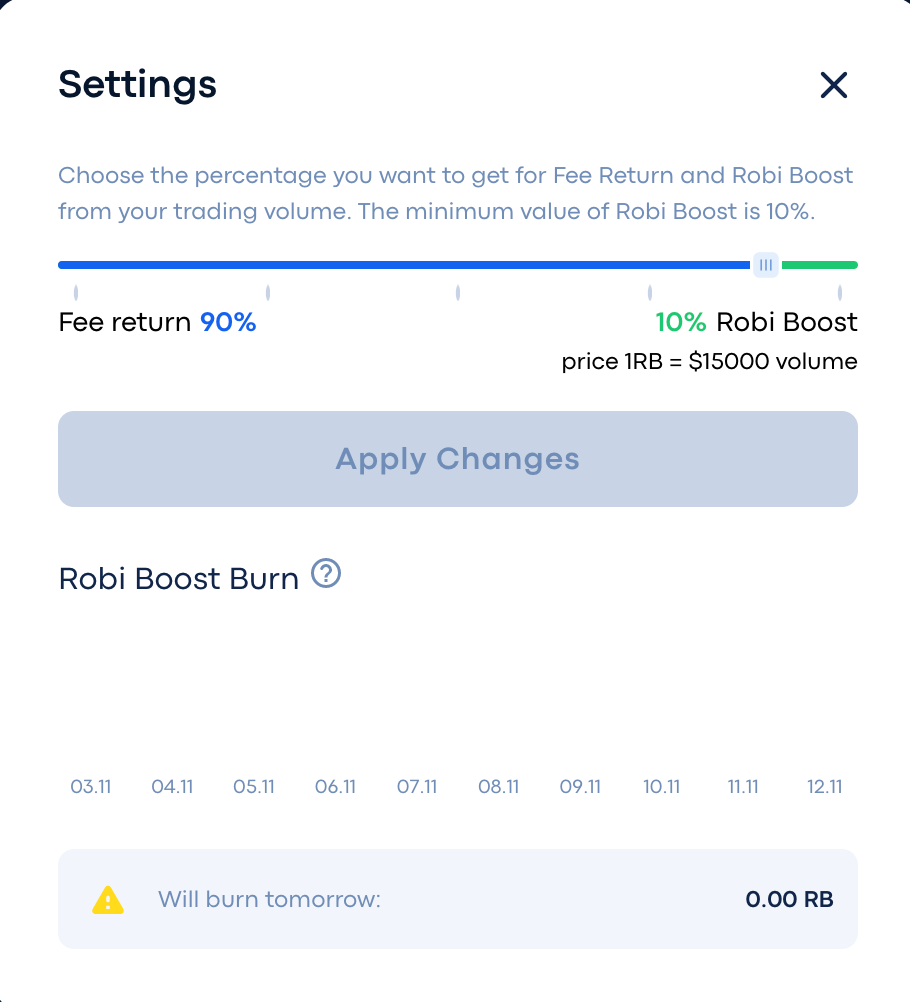Click the 0.00 RB burn amount
This screenshot has height=1002, width=910.
point(789,899)
